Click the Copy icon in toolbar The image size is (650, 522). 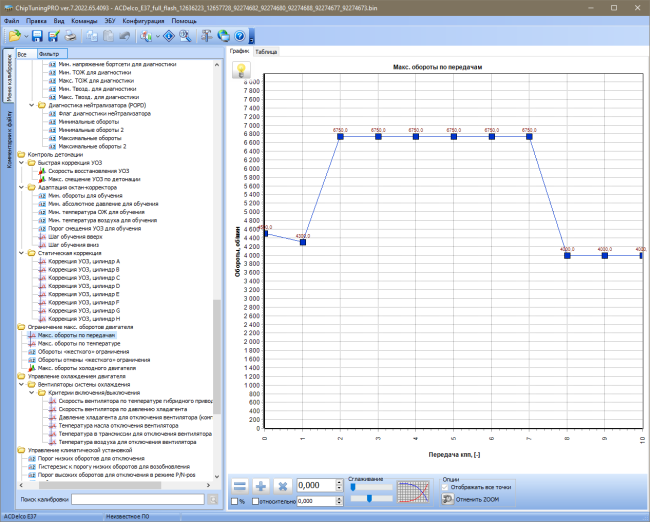[92, 36]
